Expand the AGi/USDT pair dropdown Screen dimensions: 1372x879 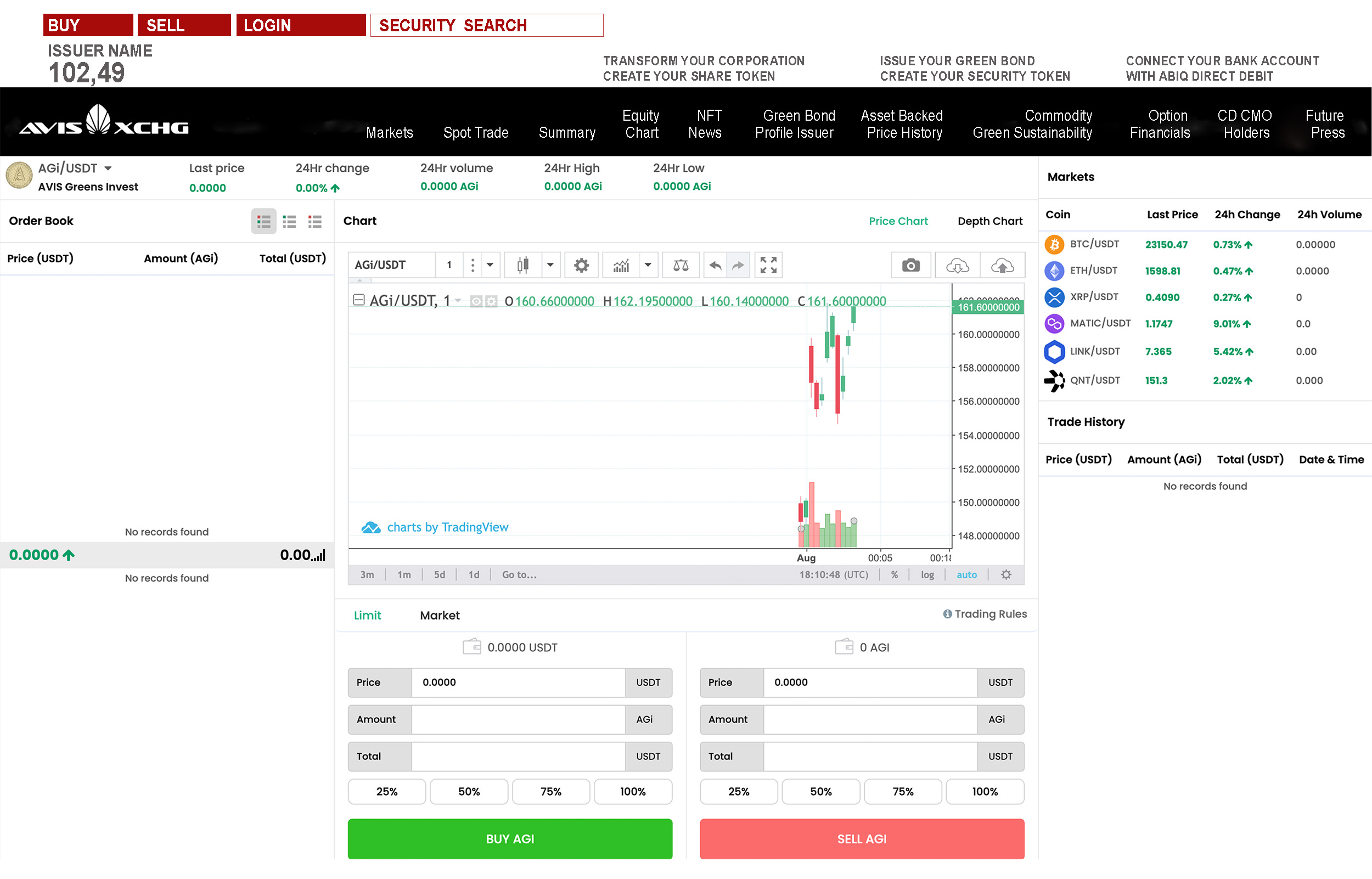[108, 168]
